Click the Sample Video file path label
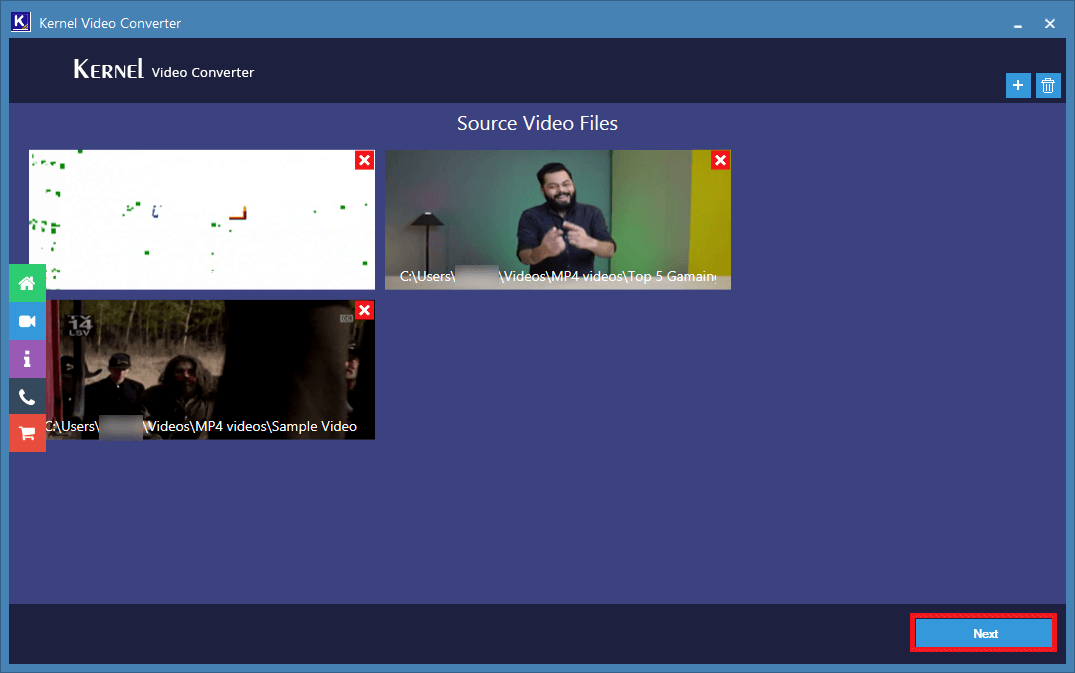1075x673 pixels. 201,426
